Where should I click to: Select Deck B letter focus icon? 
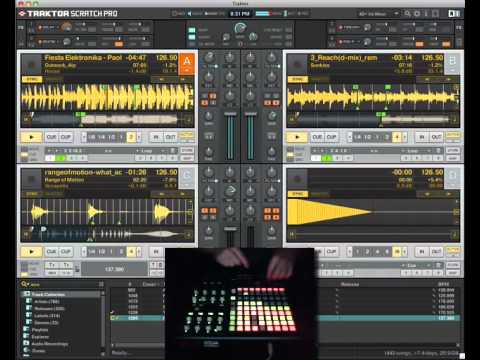point(452,63)
